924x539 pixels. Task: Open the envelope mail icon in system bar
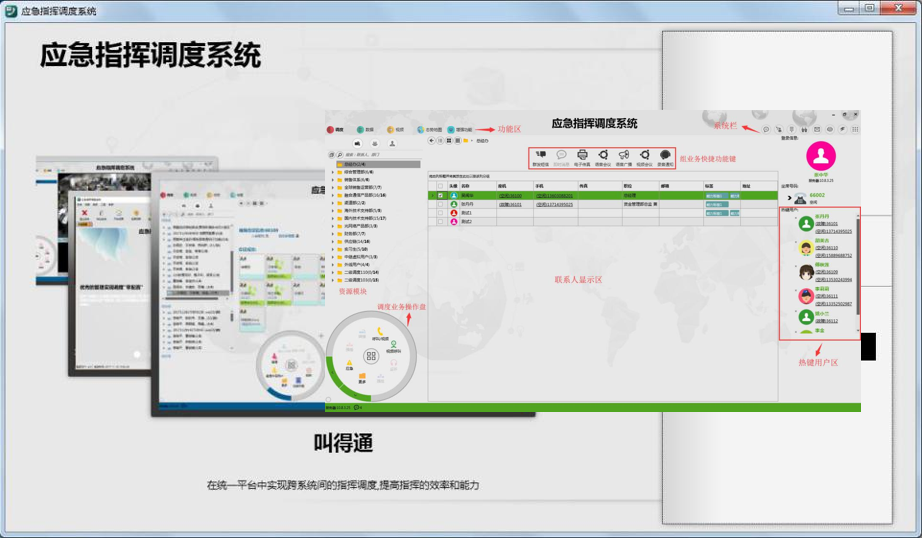(817, 130)
